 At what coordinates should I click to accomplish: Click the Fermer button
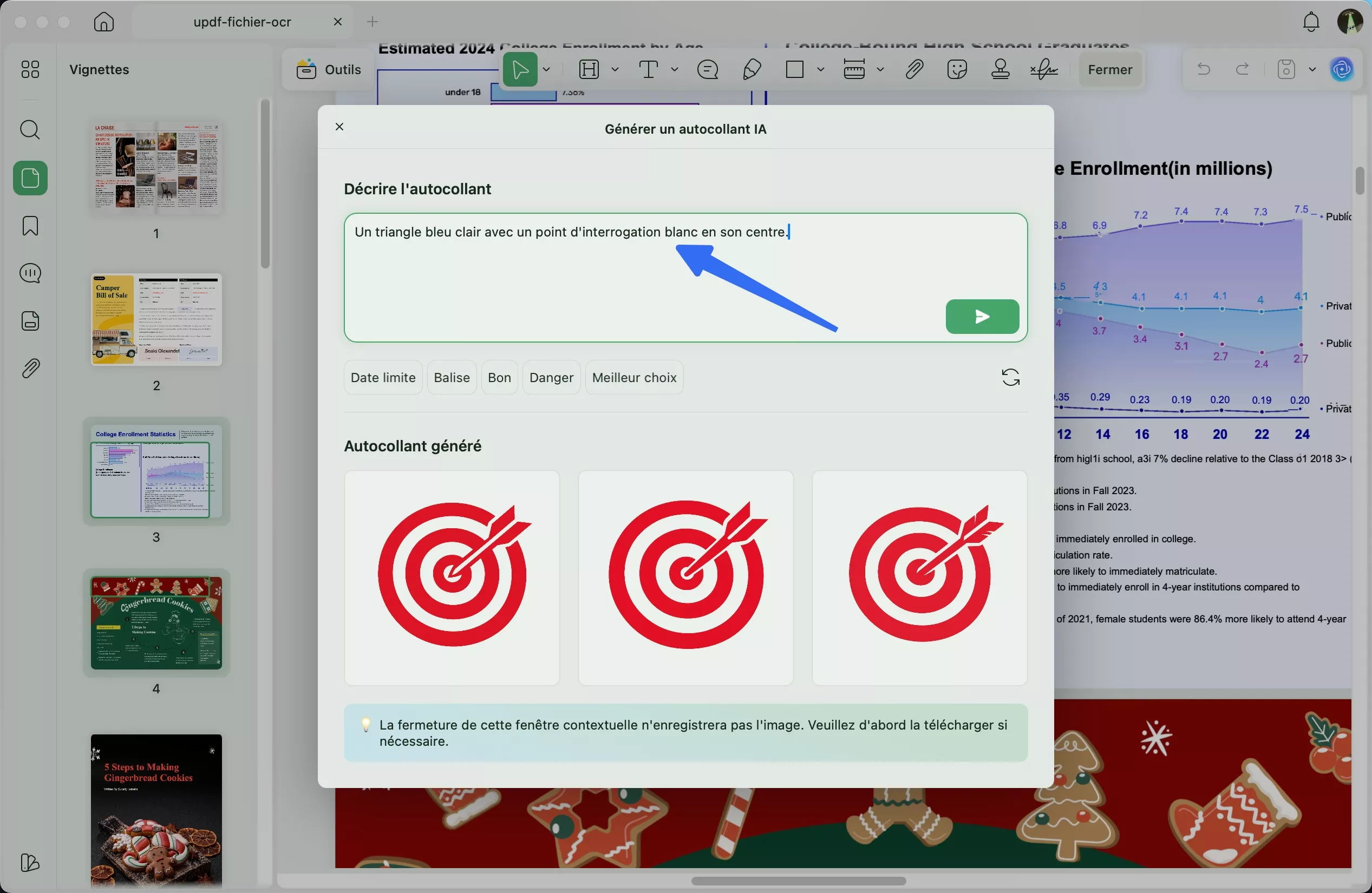coord(1110,70)
